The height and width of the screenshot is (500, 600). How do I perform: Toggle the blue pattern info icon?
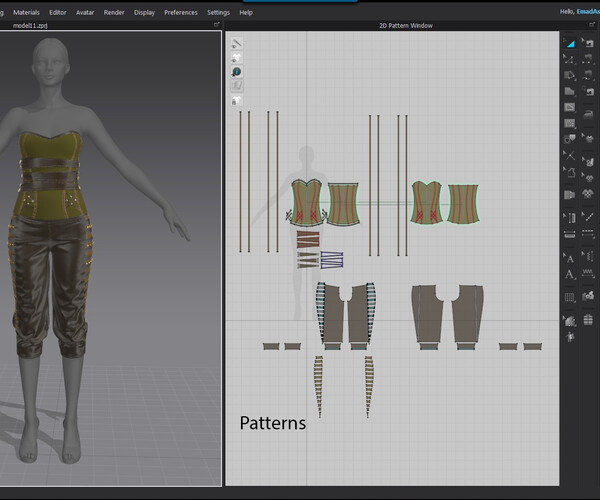[x=237, y=72]
